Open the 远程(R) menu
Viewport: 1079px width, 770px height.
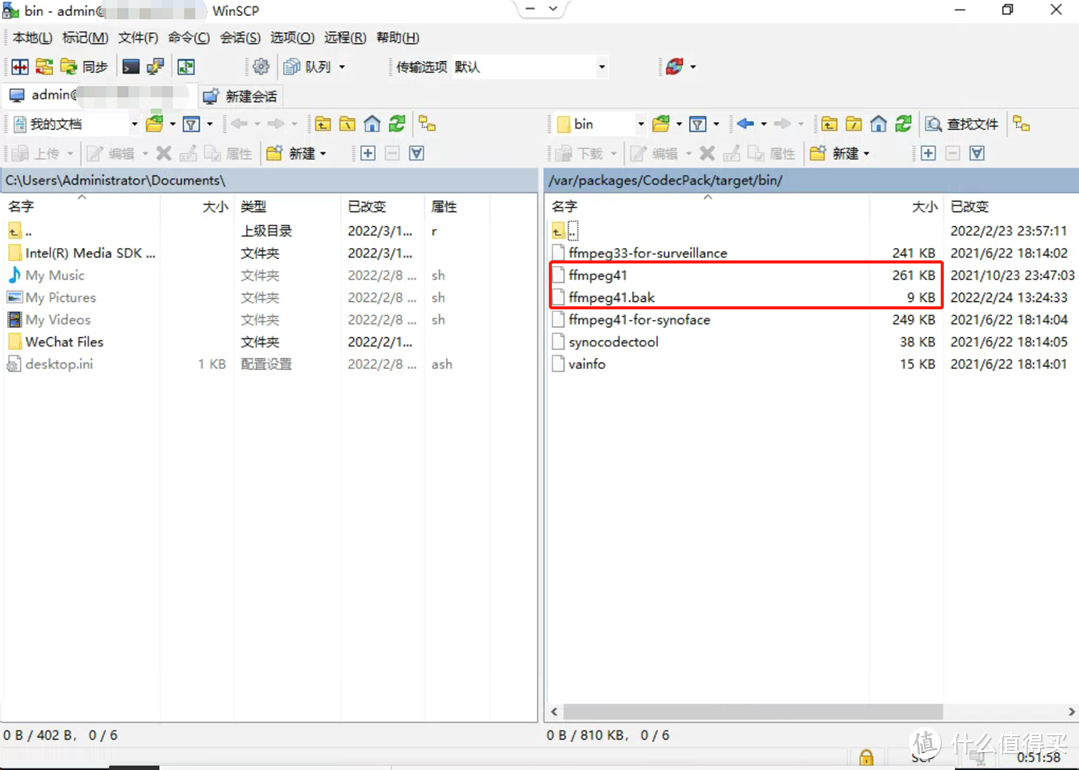click(345, 38)
